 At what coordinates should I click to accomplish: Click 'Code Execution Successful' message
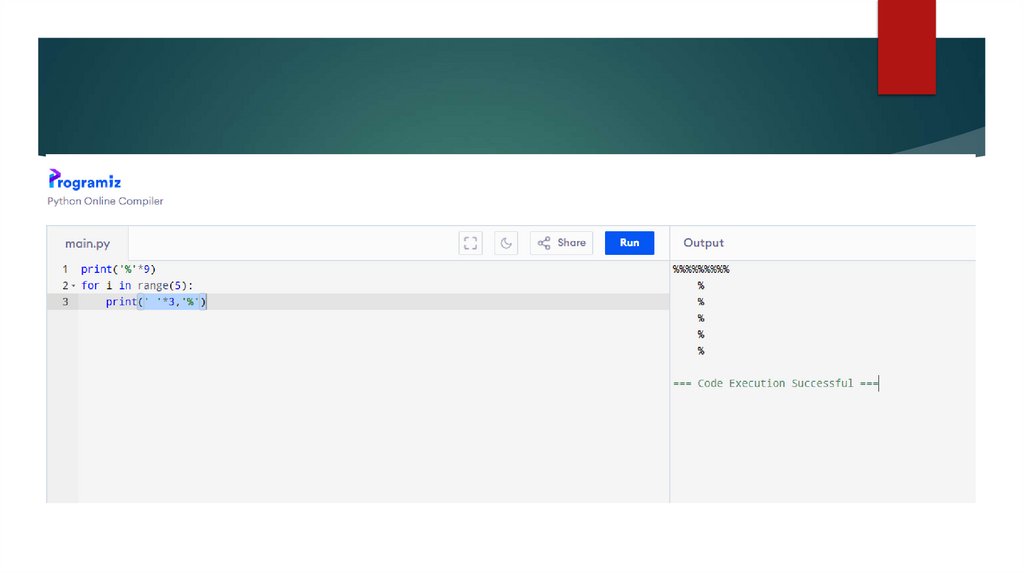pyautogui.click(x=775, y=383)
